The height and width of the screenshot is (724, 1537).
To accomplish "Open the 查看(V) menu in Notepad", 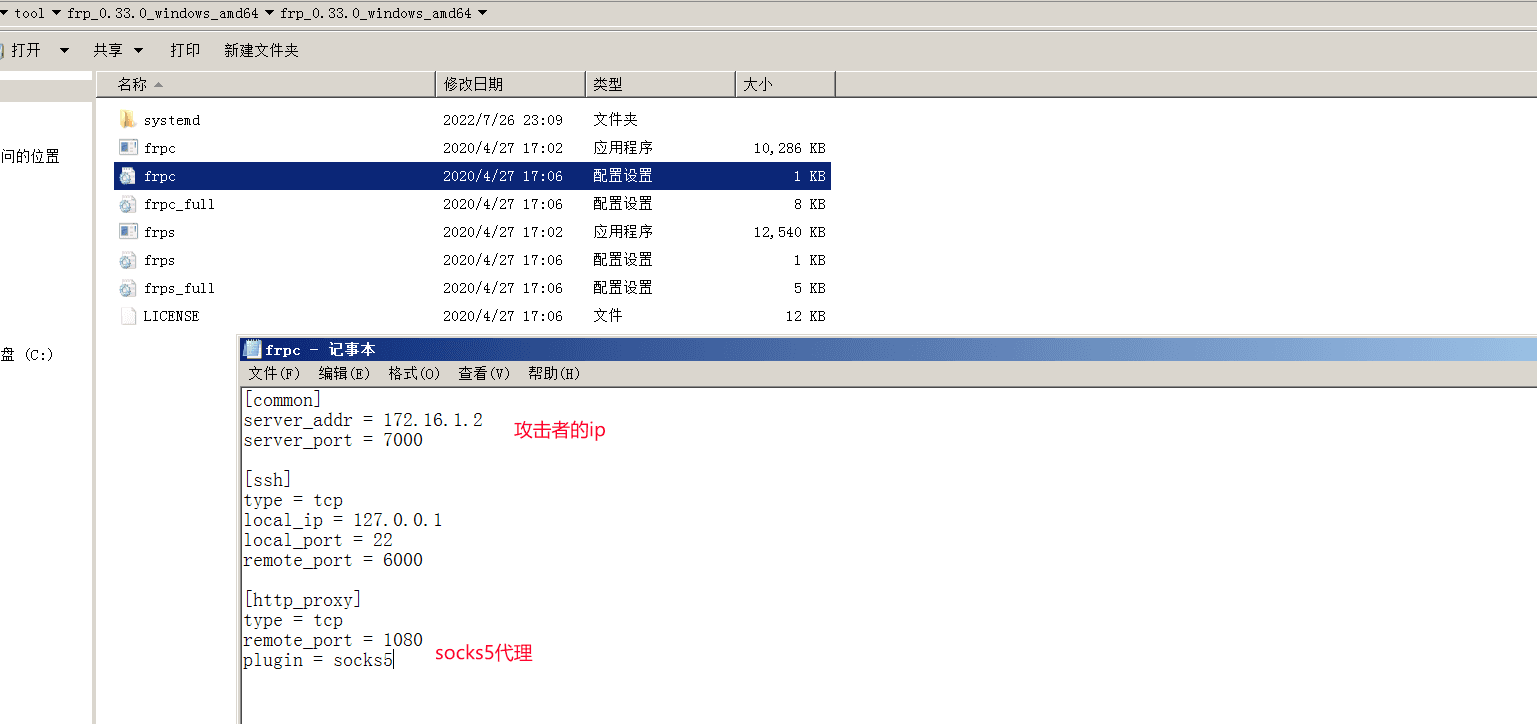I will [484, 373].
